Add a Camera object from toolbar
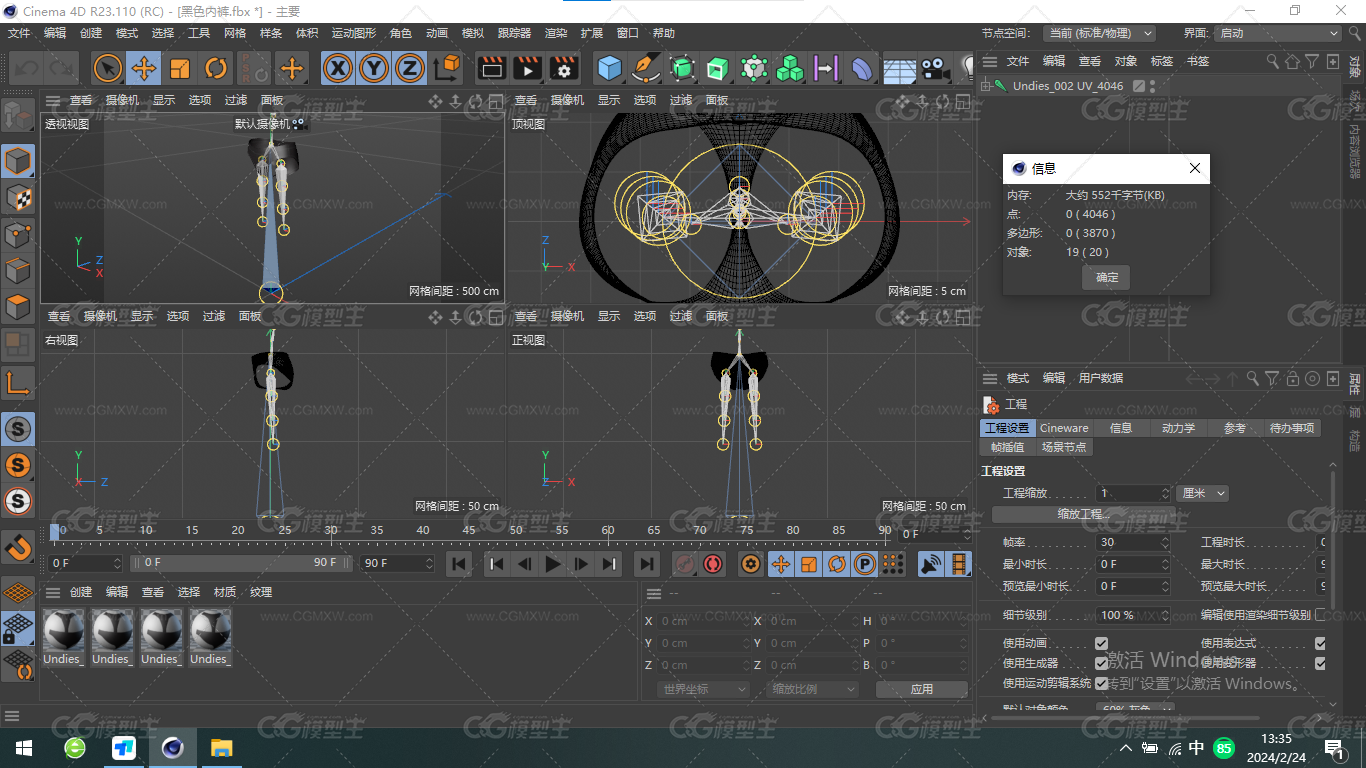Viewport: 1366px width, 768px height. point(935,69)
